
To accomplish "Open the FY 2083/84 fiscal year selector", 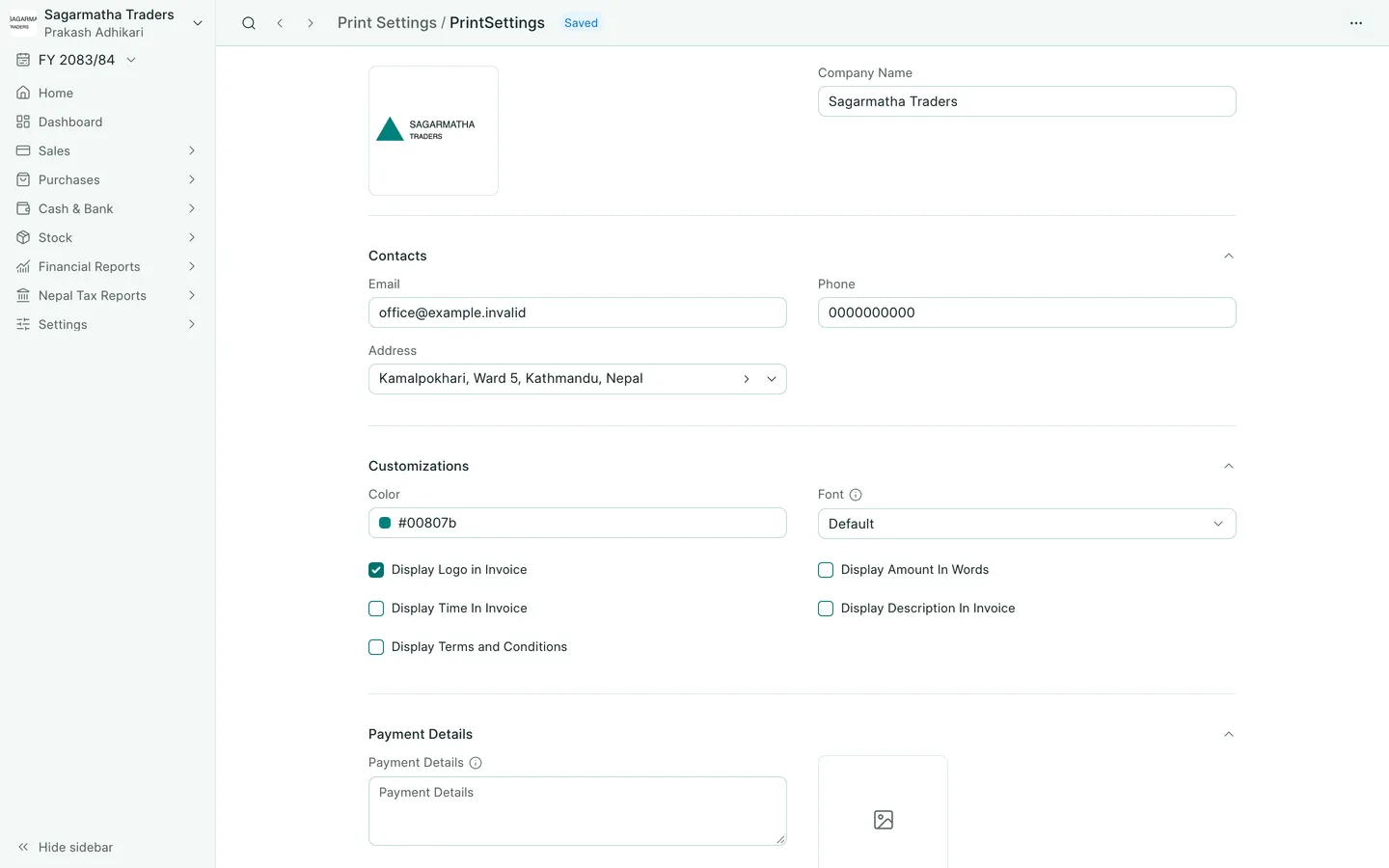I will click(x=77, y=60).
